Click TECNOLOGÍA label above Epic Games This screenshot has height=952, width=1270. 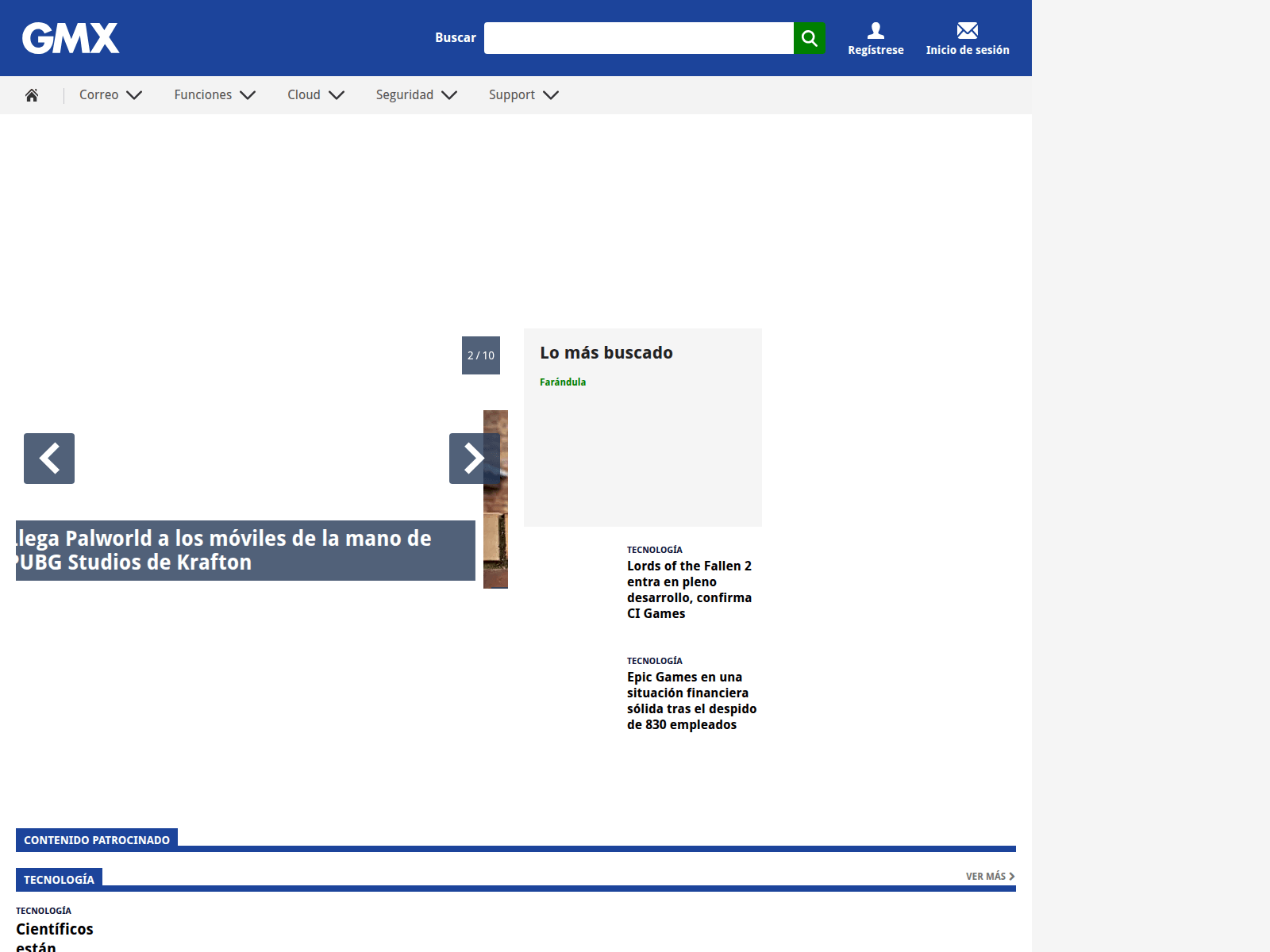pos(655,661)
